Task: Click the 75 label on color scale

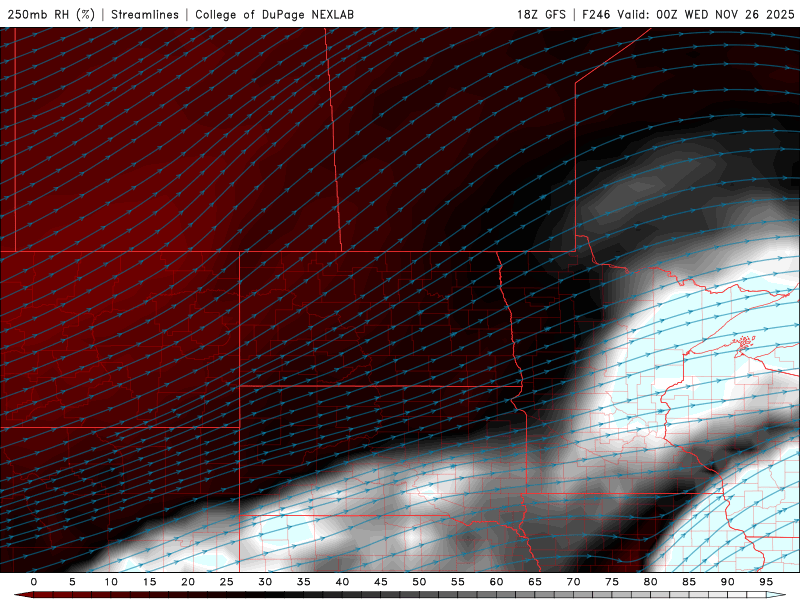Action: click(612, 582)
